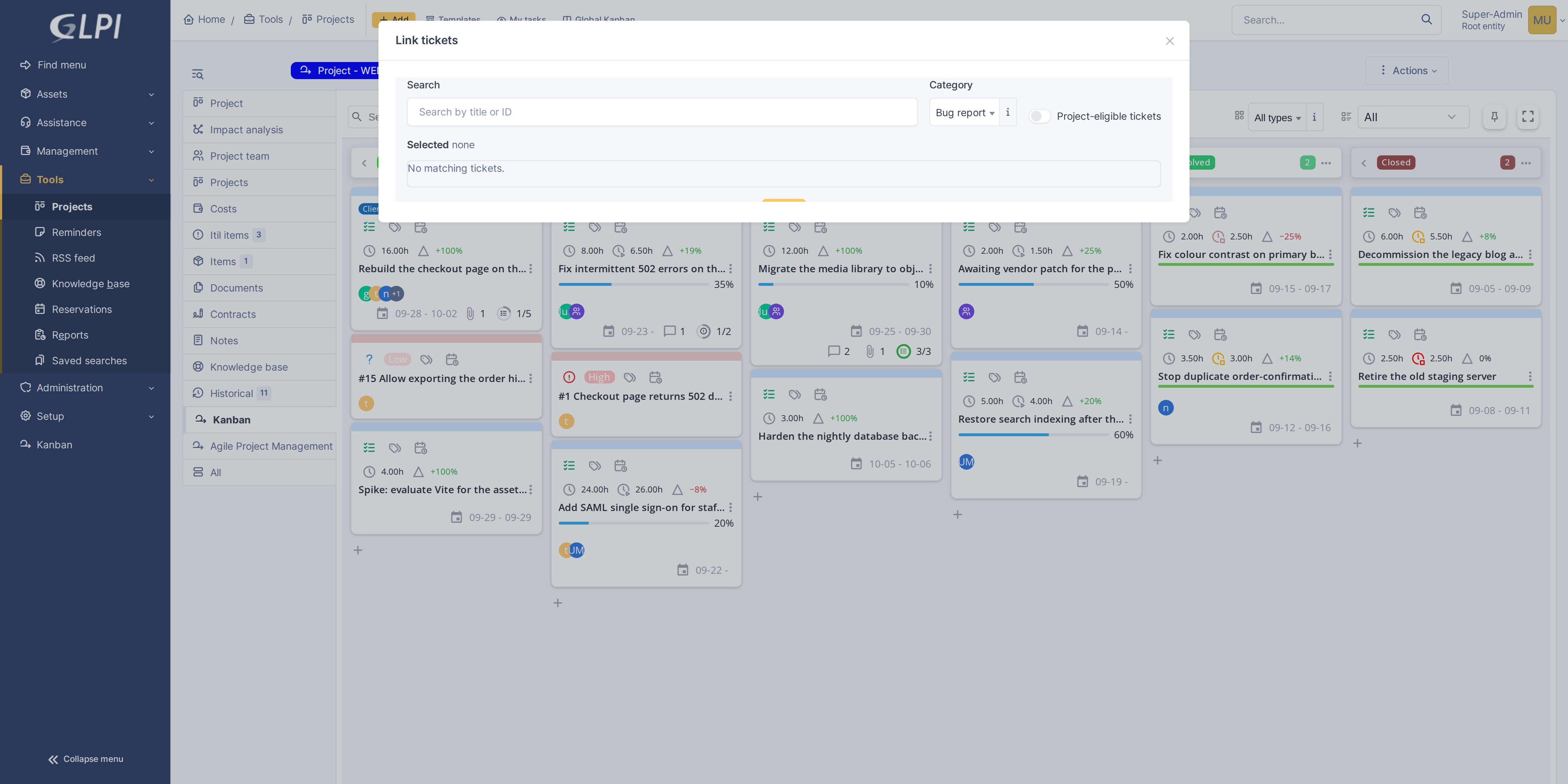The height and width of the screenshot is (784, 1568).
Task: Open the Costs tab
Action: coord(259,209)
